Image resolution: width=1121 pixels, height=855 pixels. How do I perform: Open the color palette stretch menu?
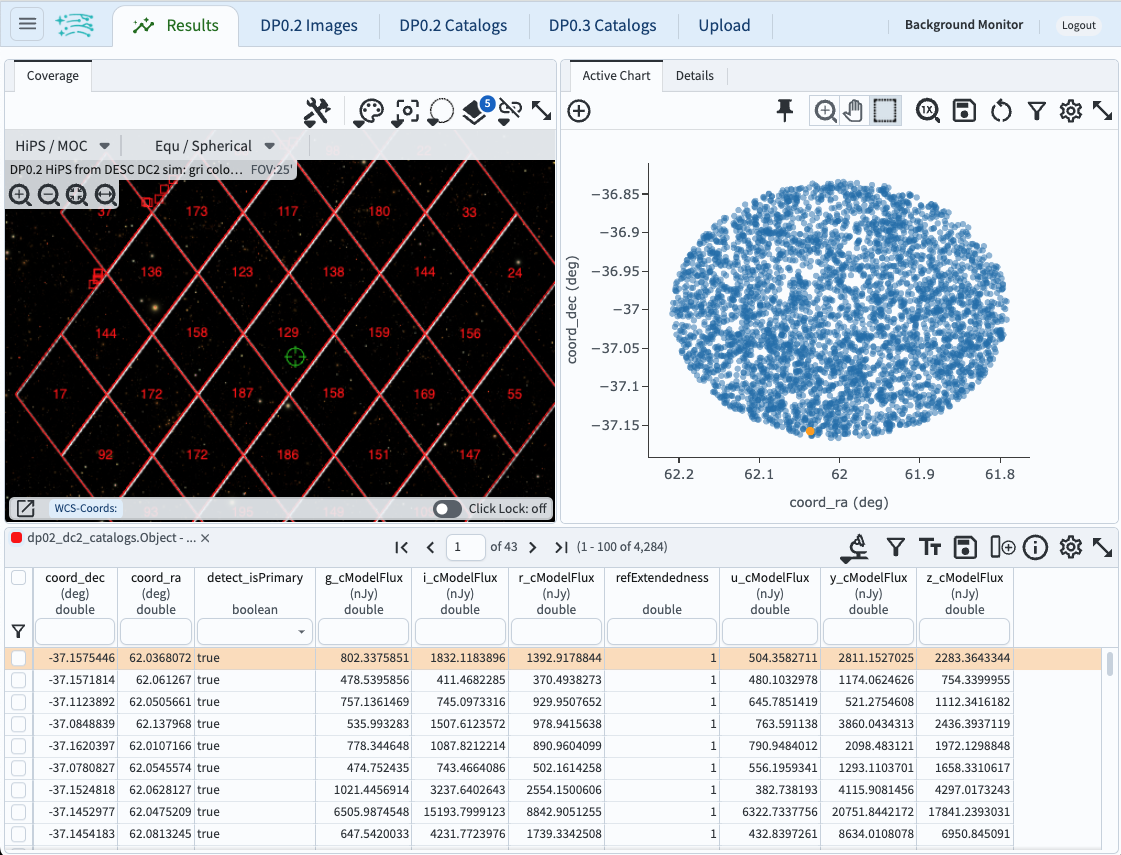tap(369, 111)
